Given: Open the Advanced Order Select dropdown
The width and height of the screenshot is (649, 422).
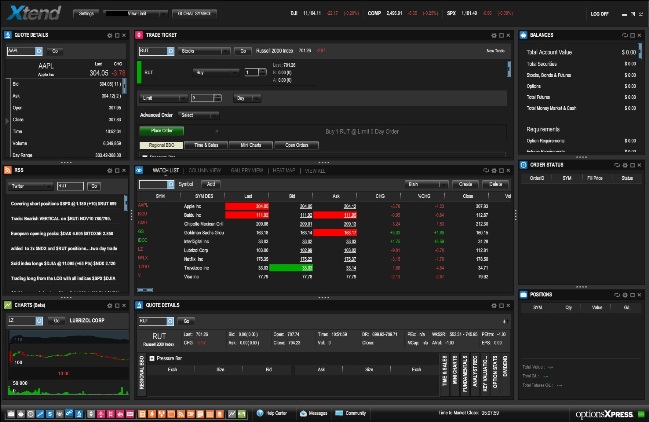Looking at the screenshot, I should click(199, 115).
